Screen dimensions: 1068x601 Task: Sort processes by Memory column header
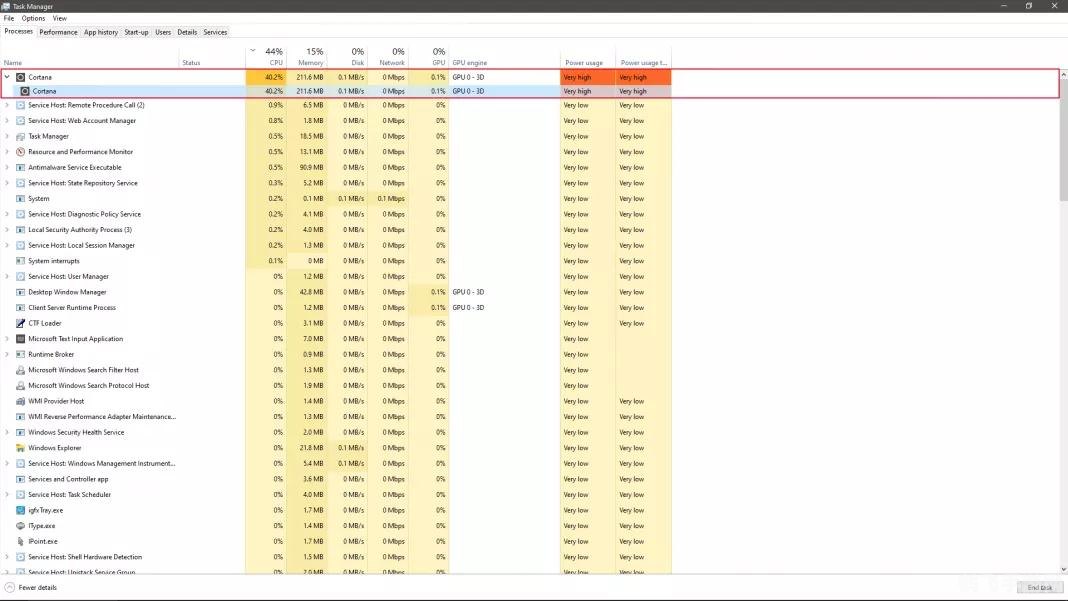pos(307,57)
